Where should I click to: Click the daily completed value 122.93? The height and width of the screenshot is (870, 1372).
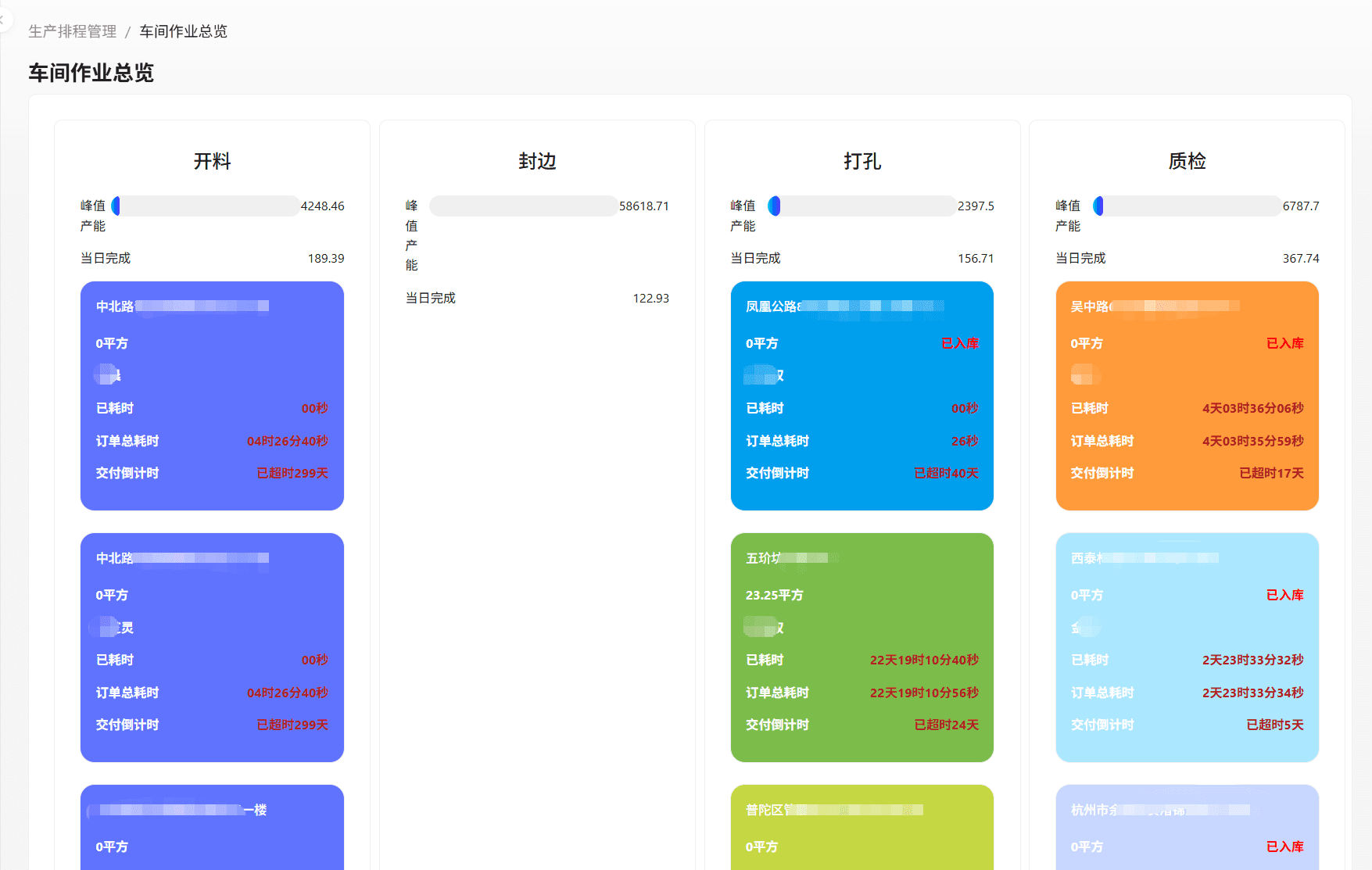[651, 299]
